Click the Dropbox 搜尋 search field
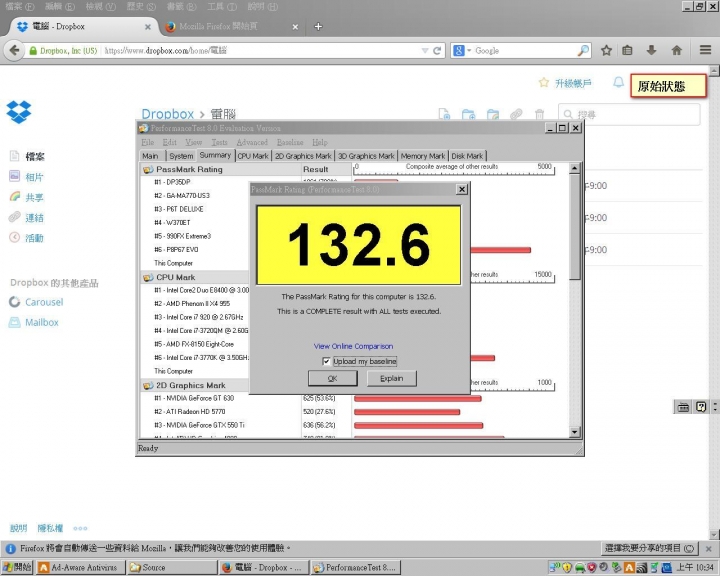 click(x=629, y=114)
